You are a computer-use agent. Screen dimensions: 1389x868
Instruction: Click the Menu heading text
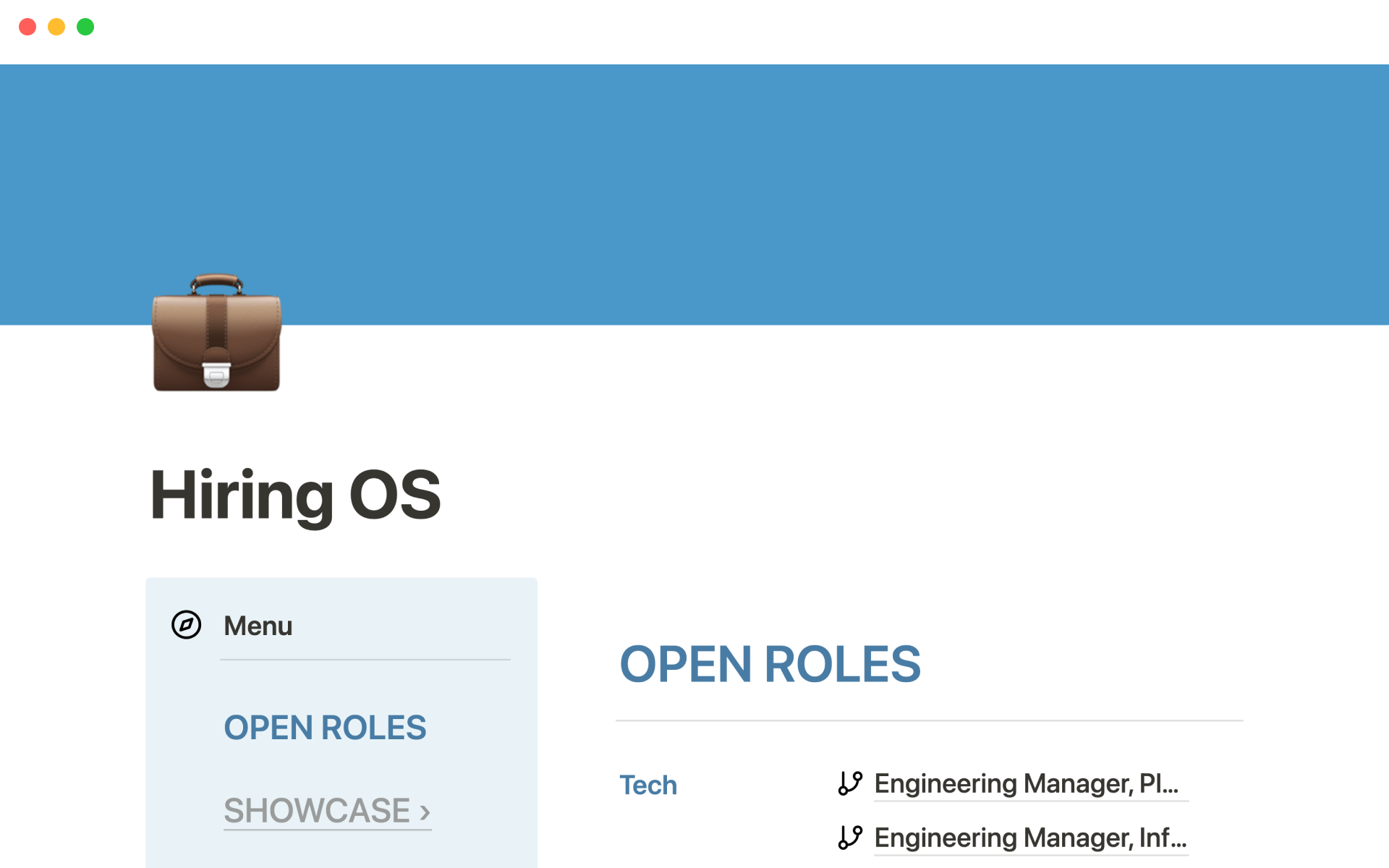[258, 626]
